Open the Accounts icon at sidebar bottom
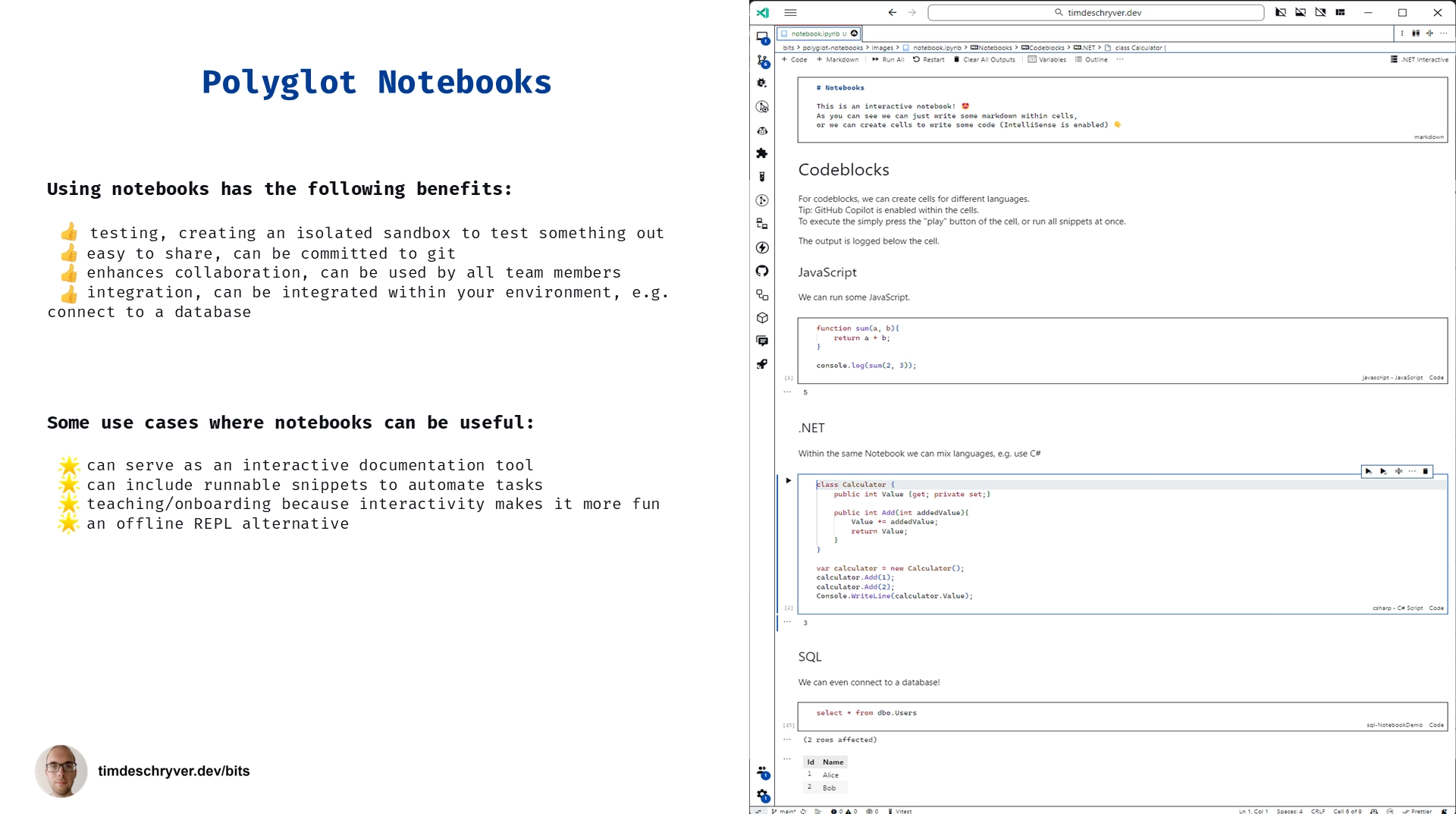The width and height of the screenshot is (1456, 814). 762,772
